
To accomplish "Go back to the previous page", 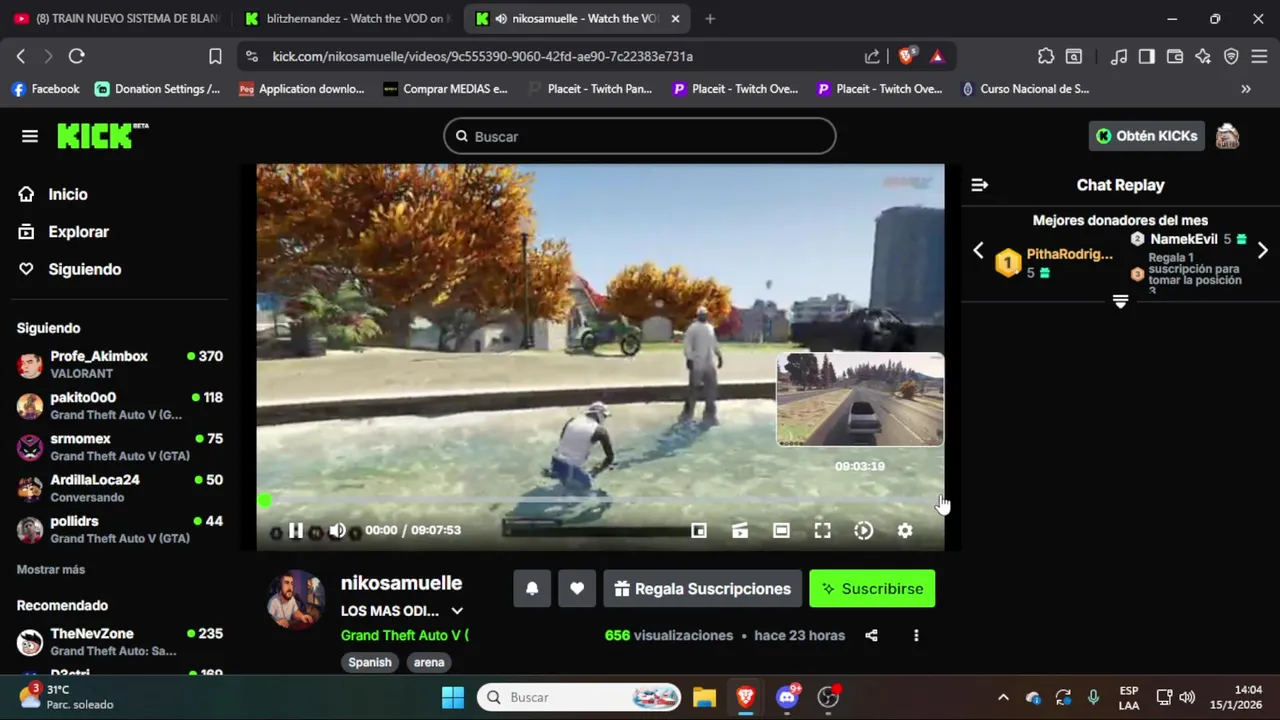I will point(20,57).
